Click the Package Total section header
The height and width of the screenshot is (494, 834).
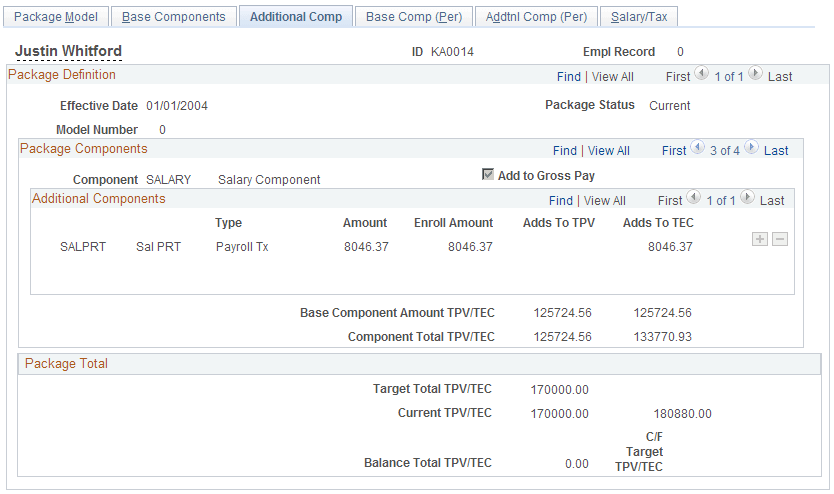click(x=420, y=364)
